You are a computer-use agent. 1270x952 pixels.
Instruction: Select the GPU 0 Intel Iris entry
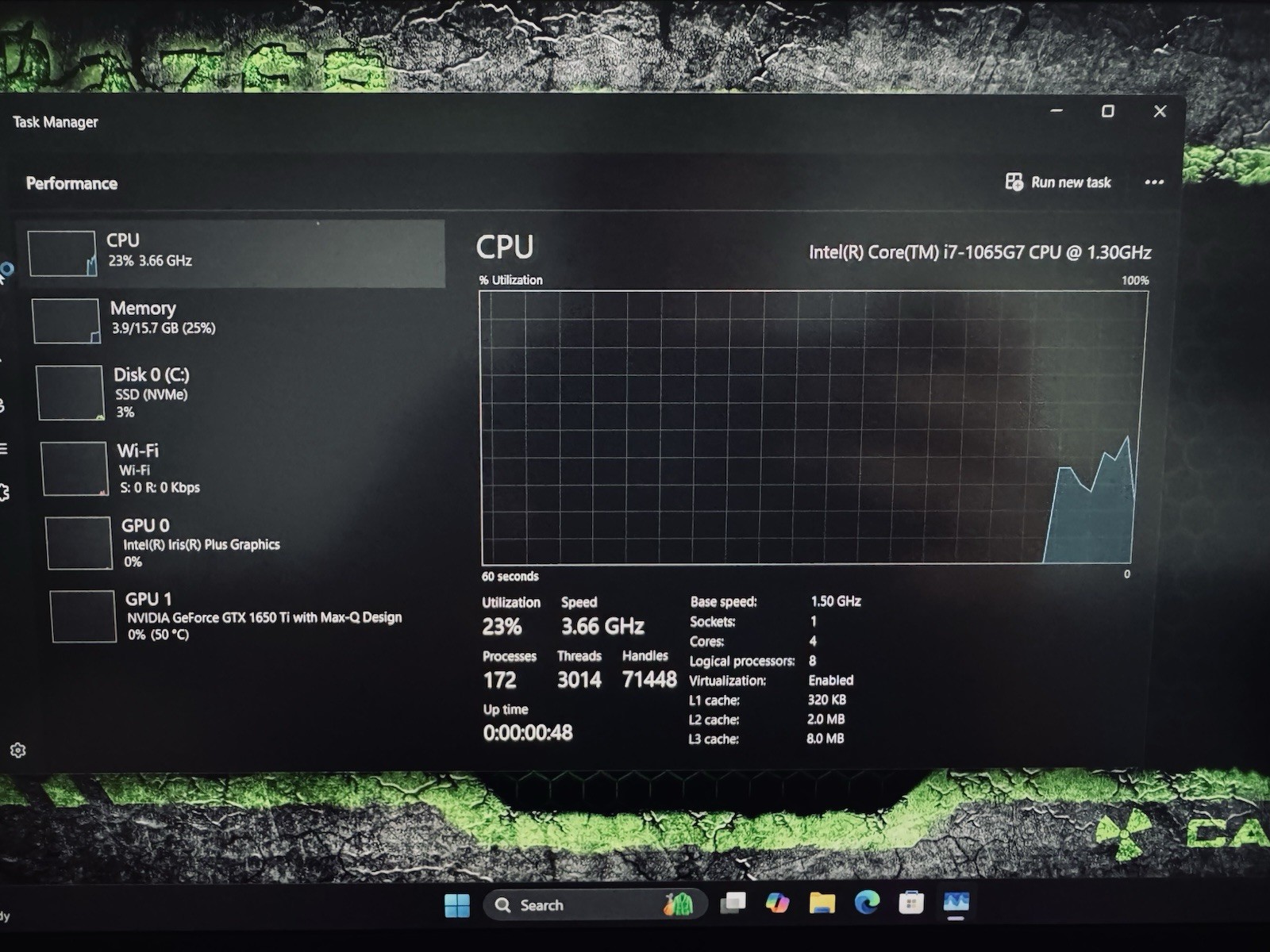(x=202, y=544)
